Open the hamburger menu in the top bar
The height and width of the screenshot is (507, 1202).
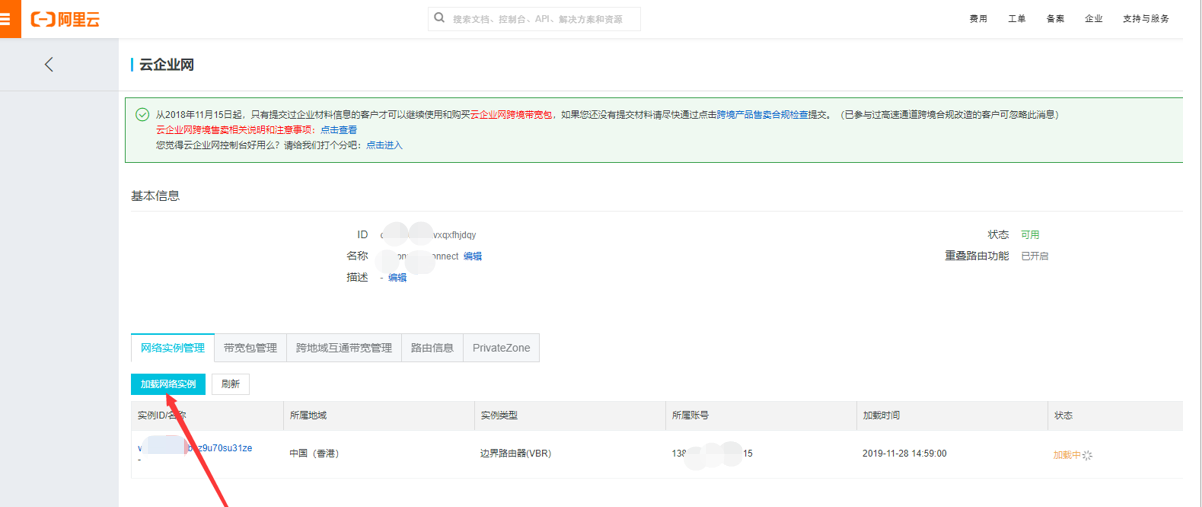tap(5, 19)
